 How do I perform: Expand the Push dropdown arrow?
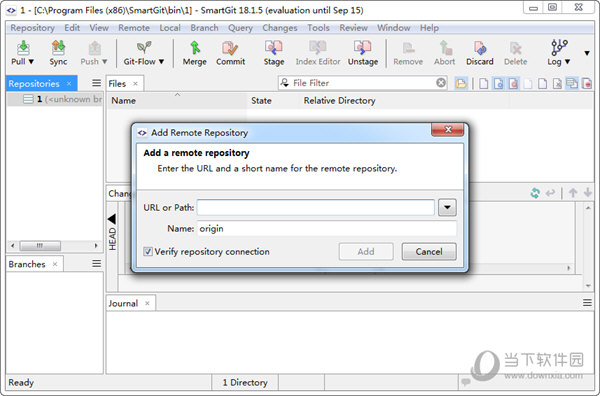coord(104,62)
